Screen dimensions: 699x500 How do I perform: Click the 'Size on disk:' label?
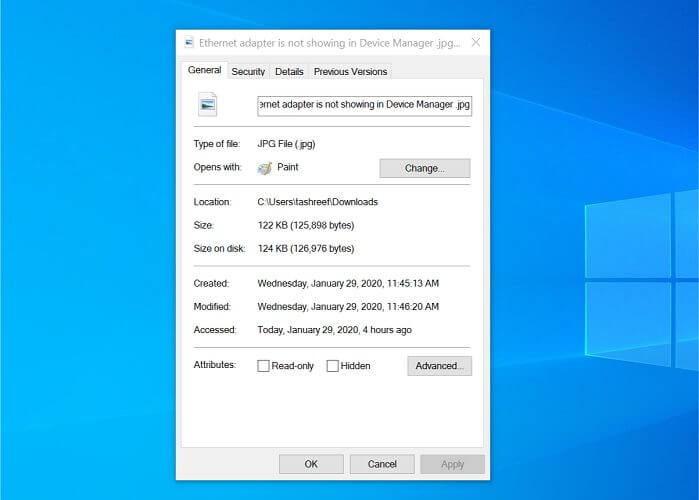click(x=219, y=249)
